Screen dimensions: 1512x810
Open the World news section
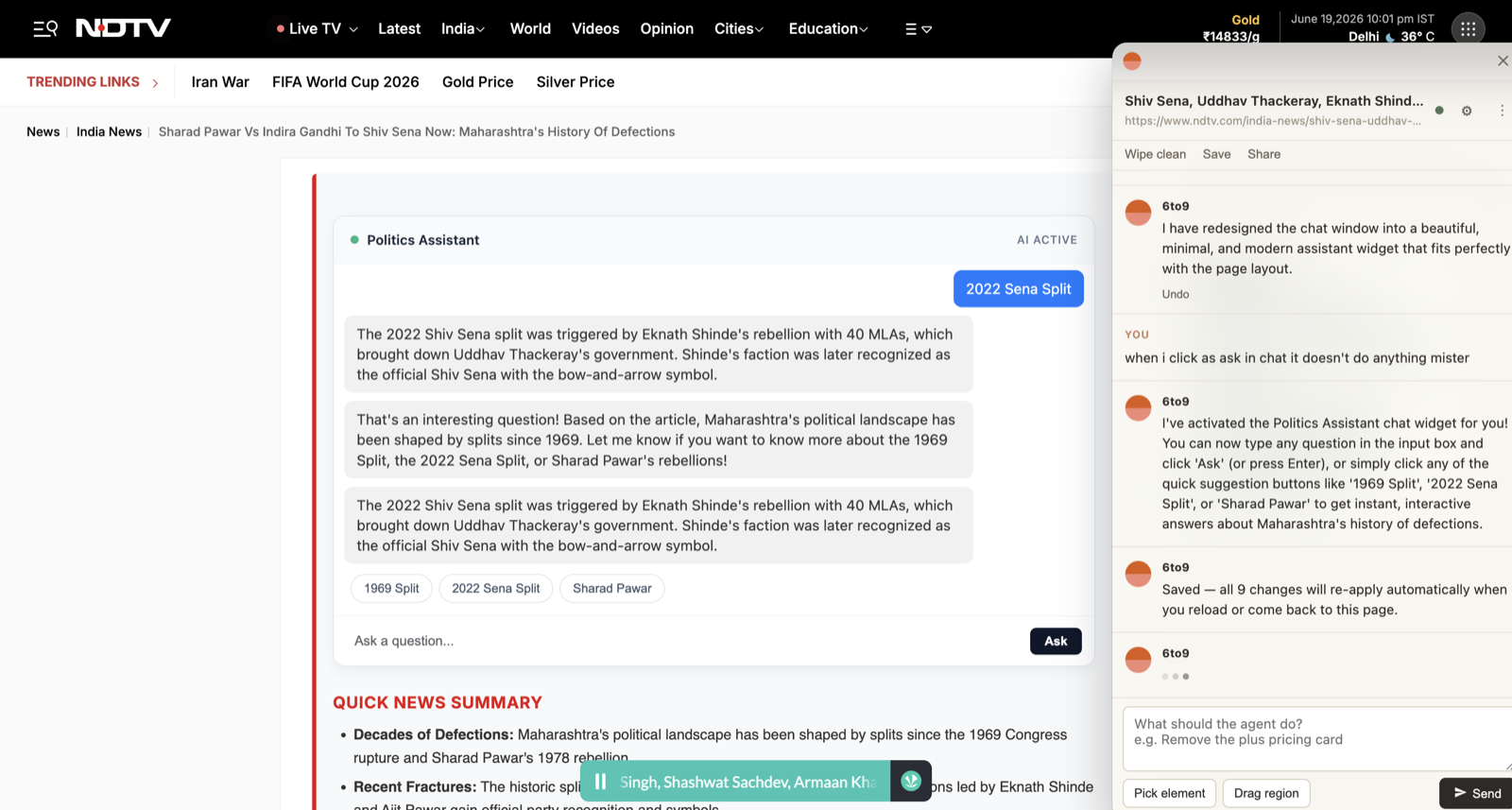530,29
